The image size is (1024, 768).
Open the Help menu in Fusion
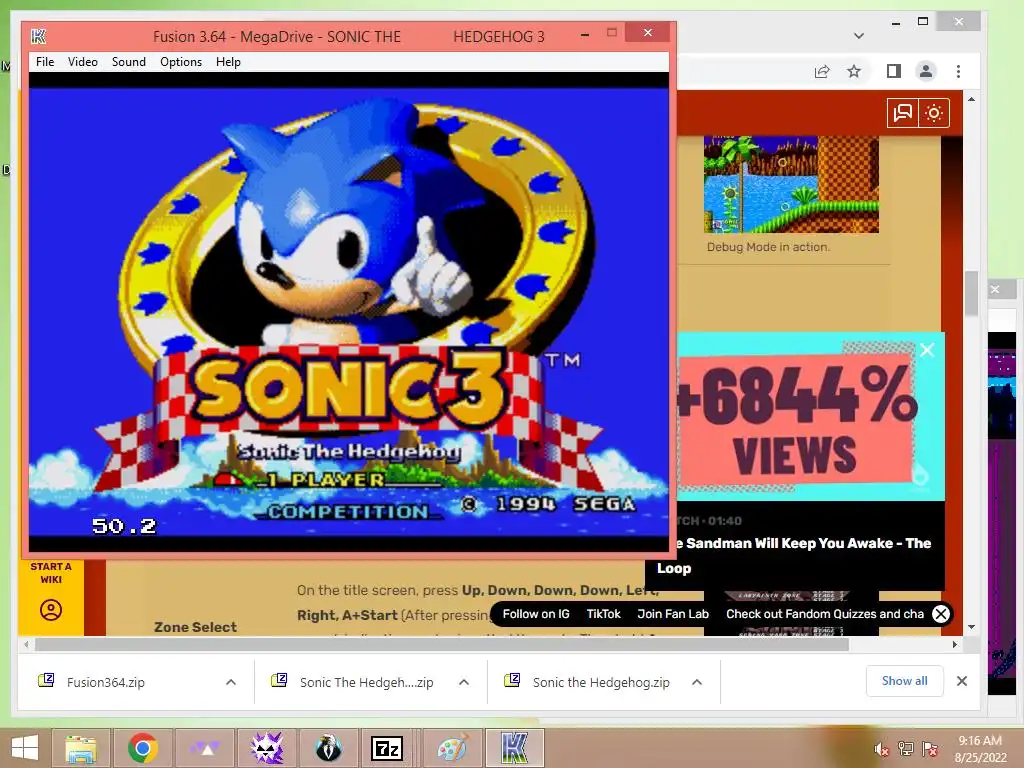pyautogui.click(x=229, y=62)
